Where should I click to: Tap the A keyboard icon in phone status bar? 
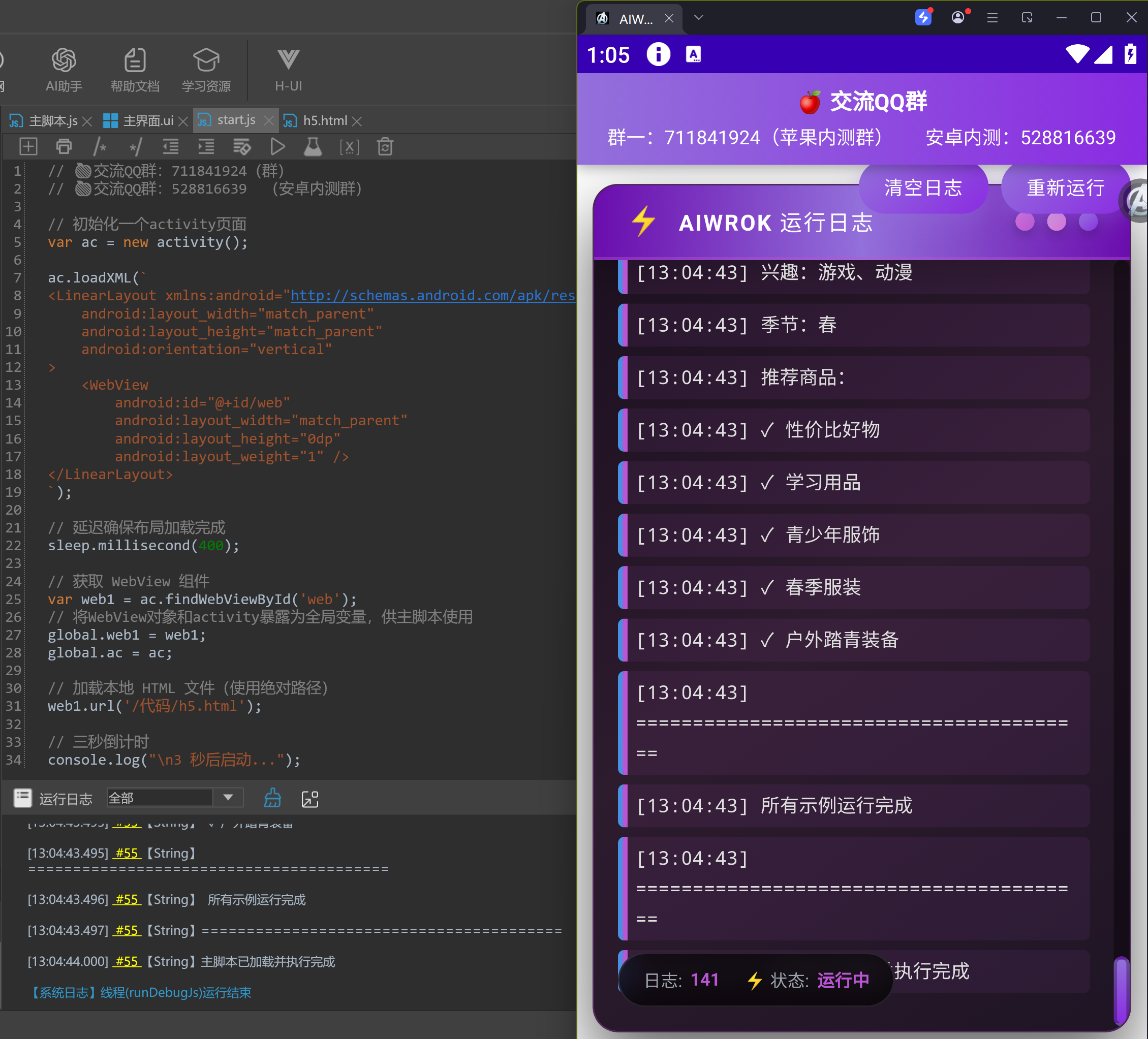click(x=693, y=55)
